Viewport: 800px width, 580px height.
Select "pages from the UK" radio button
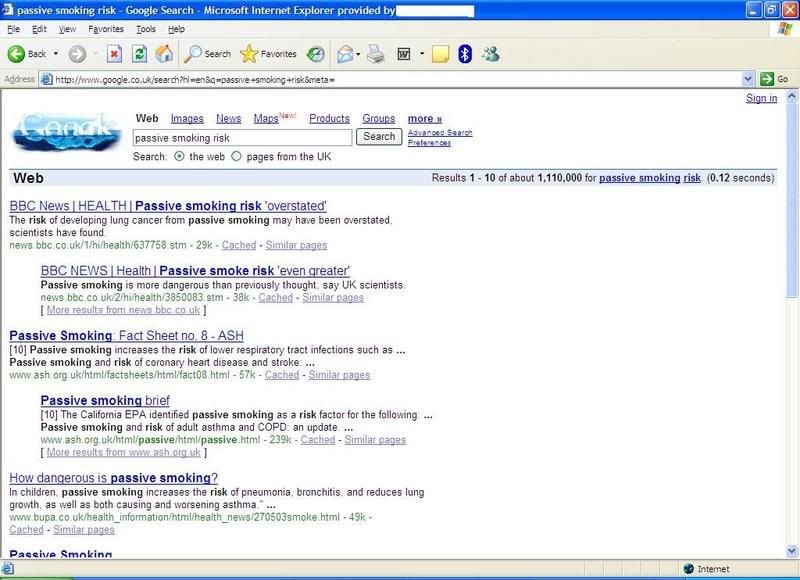pos(236,157)
